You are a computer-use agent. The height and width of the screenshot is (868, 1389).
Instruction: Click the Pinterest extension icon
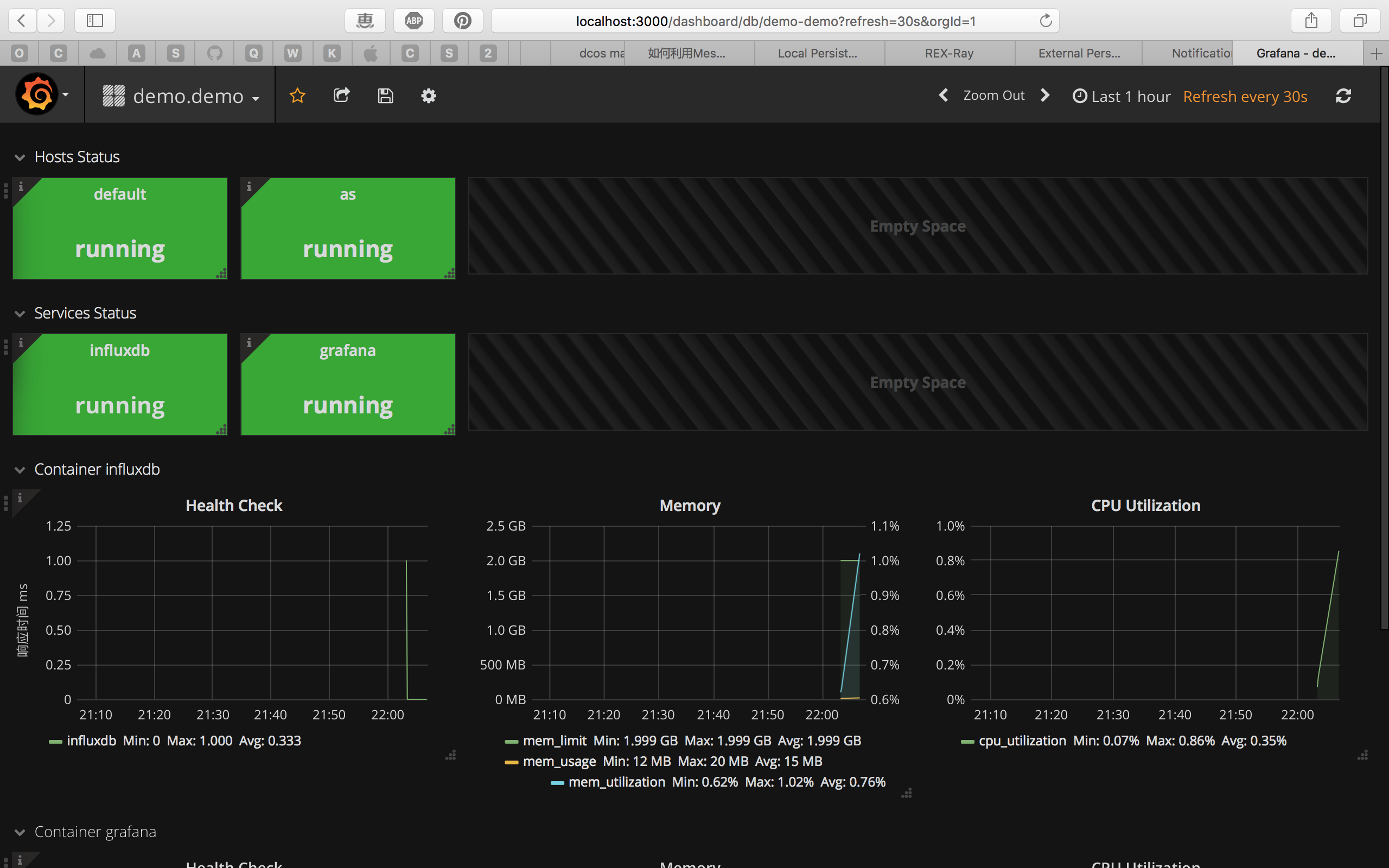(x=463, y=21)
